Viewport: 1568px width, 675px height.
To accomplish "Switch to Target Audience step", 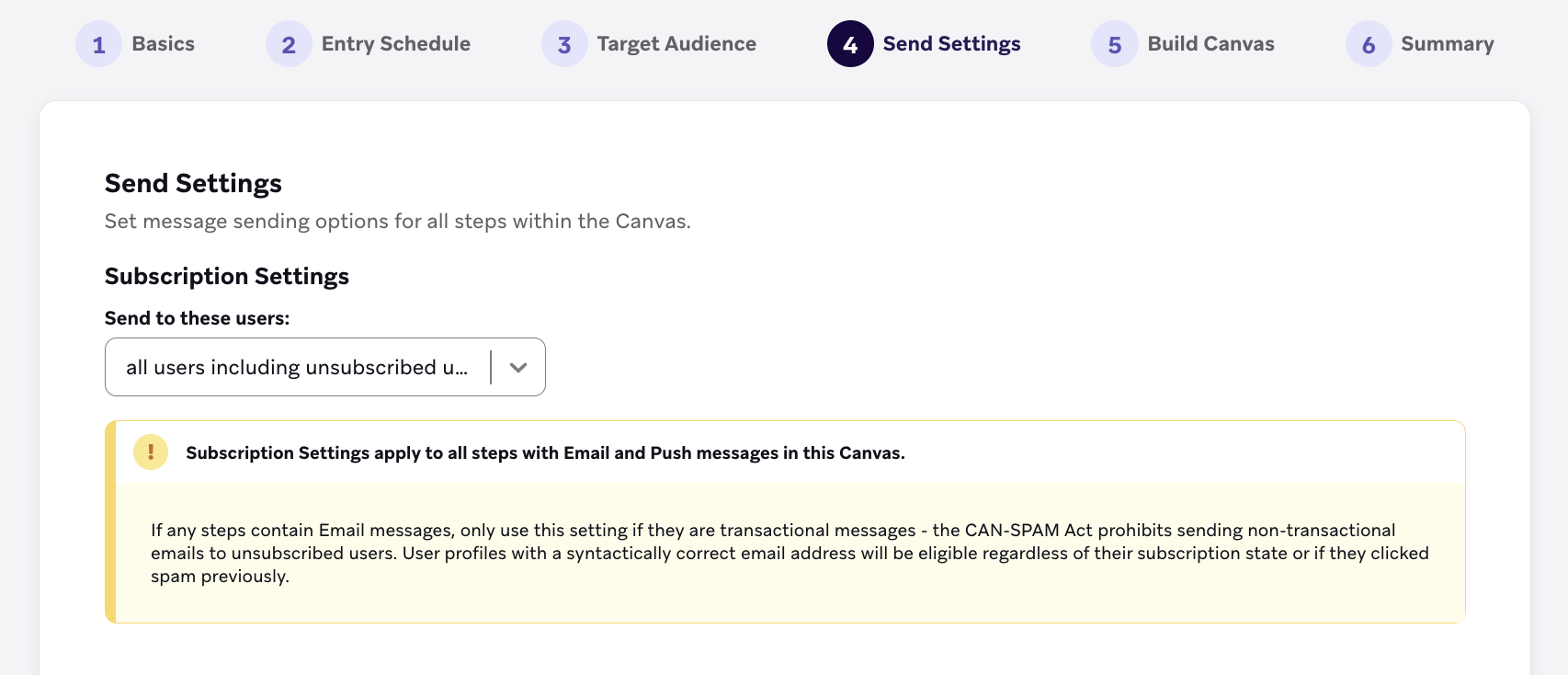I will click(x=676, y=44).
